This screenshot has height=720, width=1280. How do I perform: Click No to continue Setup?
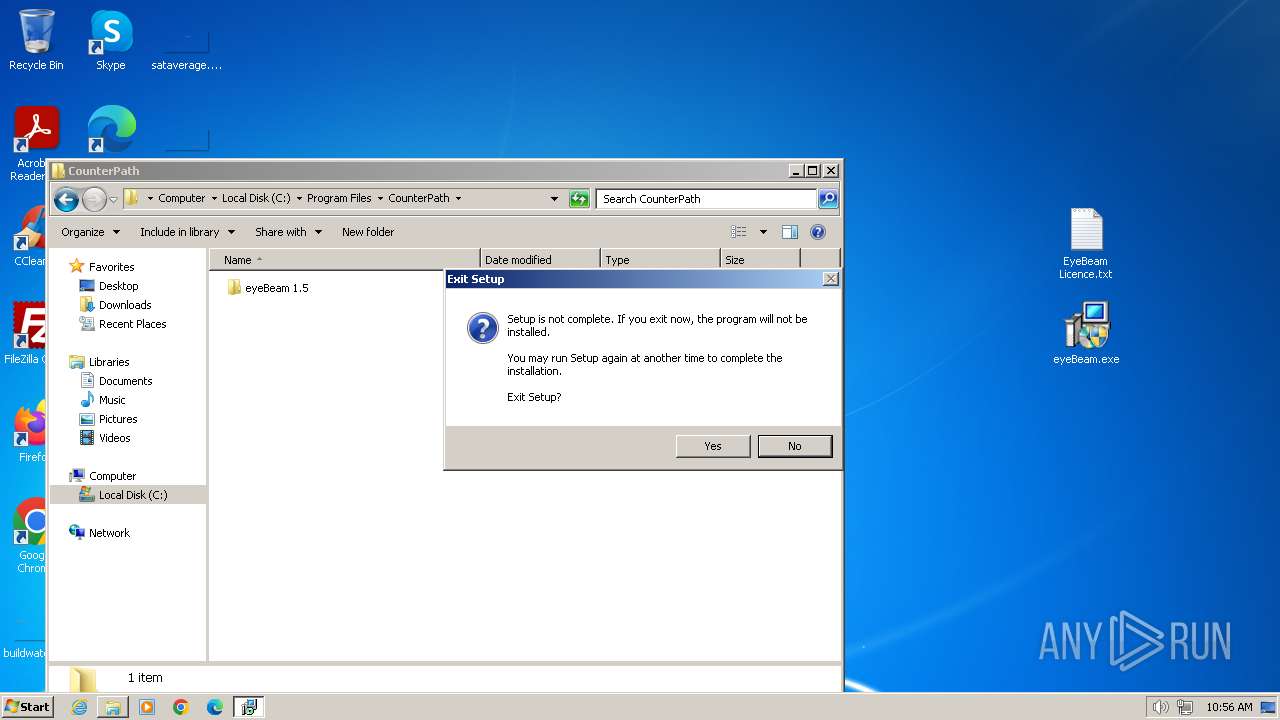click(795, 446)
